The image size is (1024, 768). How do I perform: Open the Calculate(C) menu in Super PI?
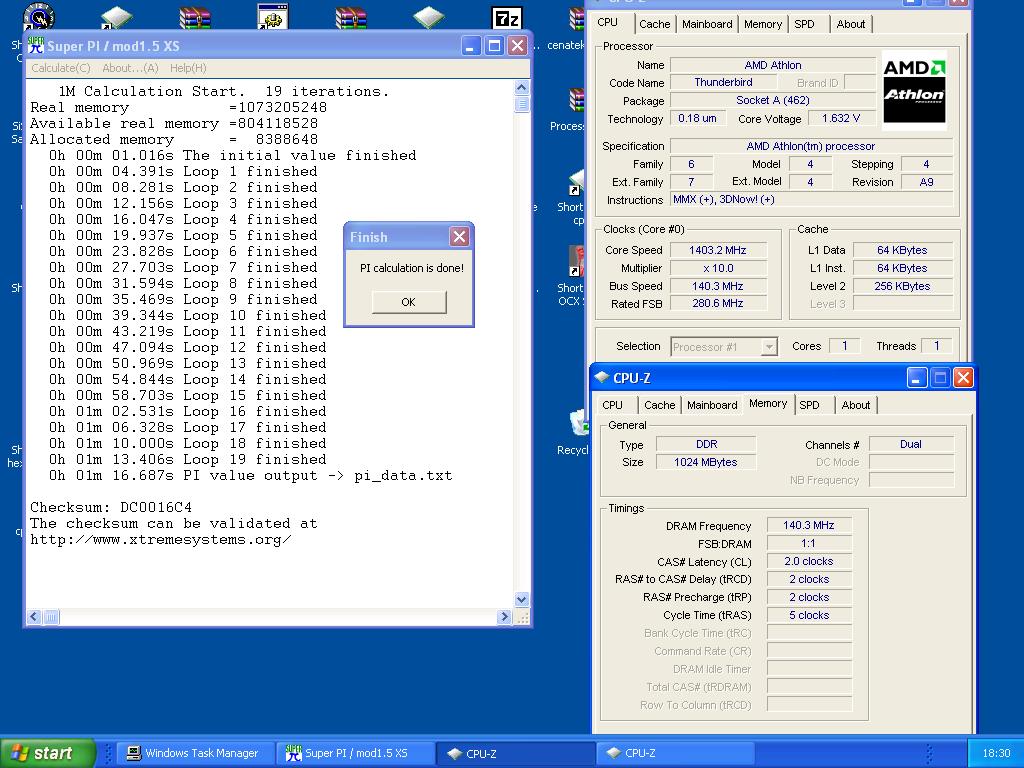(x=61, y=68)
